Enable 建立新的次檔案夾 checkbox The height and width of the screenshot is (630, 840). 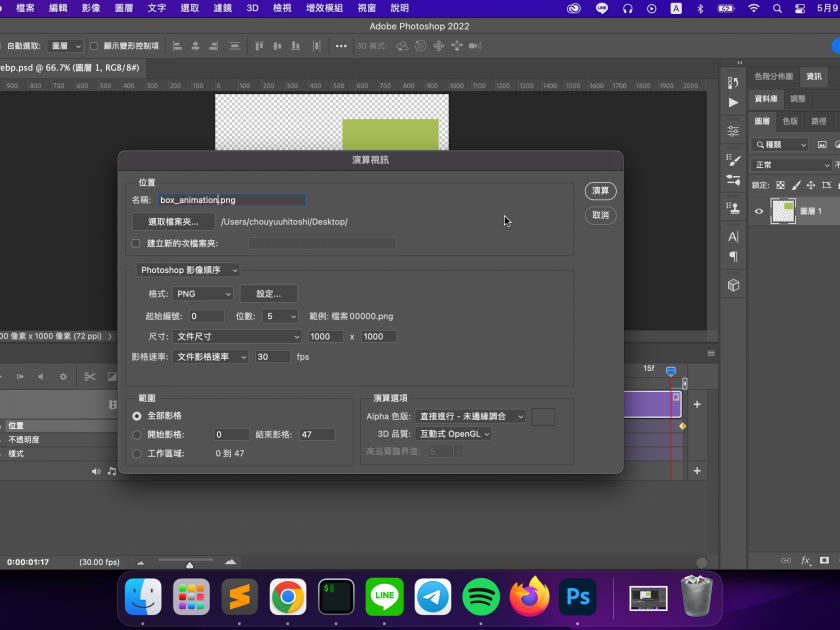click(136, 243)
